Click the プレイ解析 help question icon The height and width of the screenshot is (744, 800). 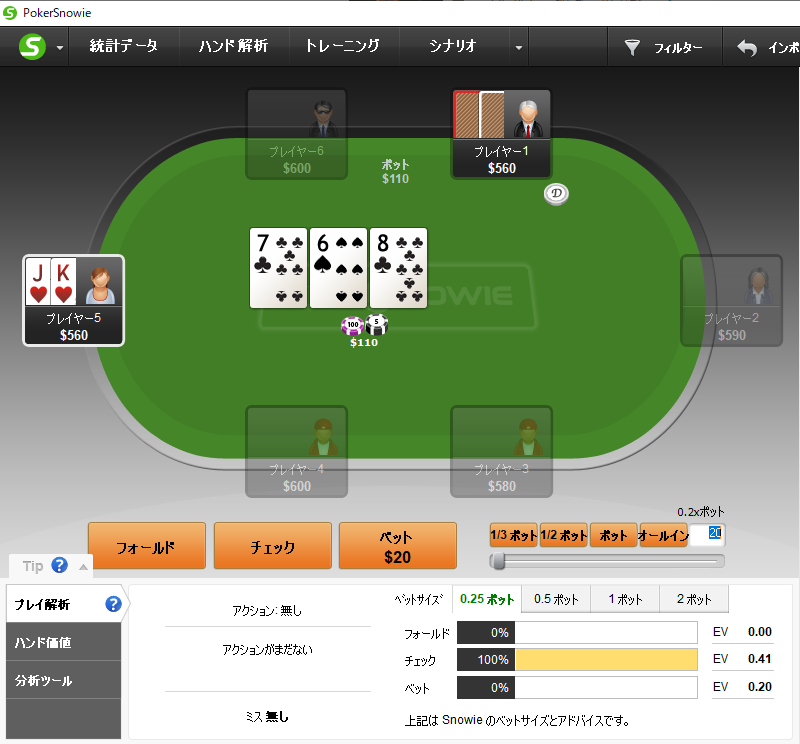(113, 604)
